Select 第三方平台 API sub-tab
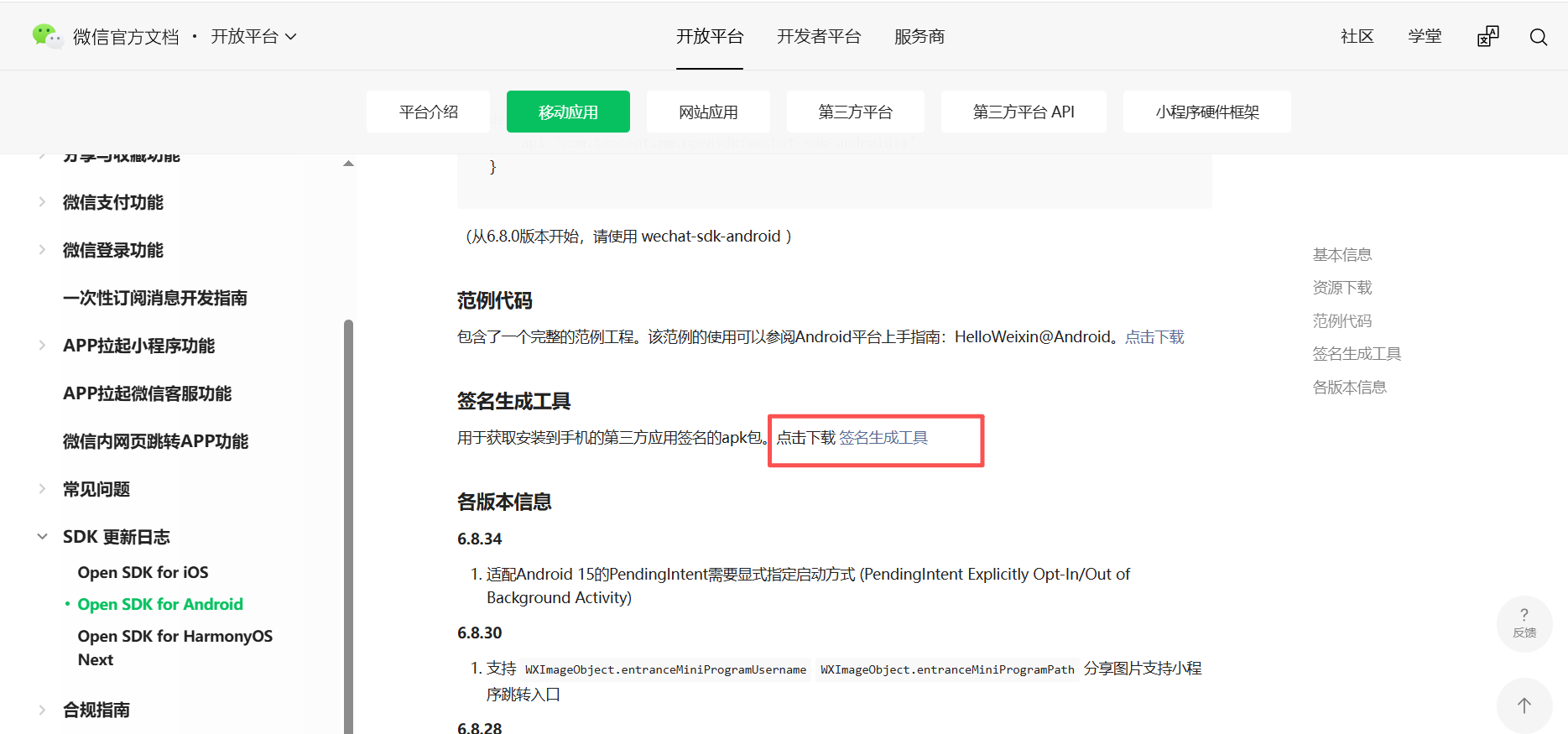This screenshot has height=734, width=1568. click(x=1024, y=112)
